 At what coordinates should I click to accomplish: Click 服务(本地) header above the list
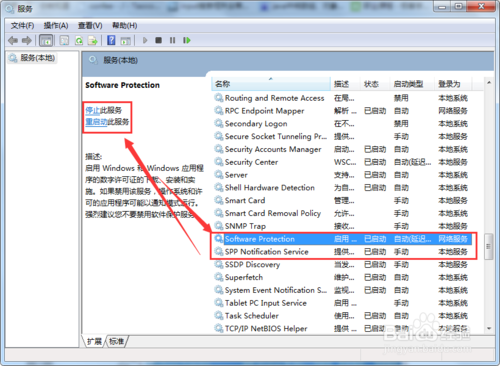[120, 60]
